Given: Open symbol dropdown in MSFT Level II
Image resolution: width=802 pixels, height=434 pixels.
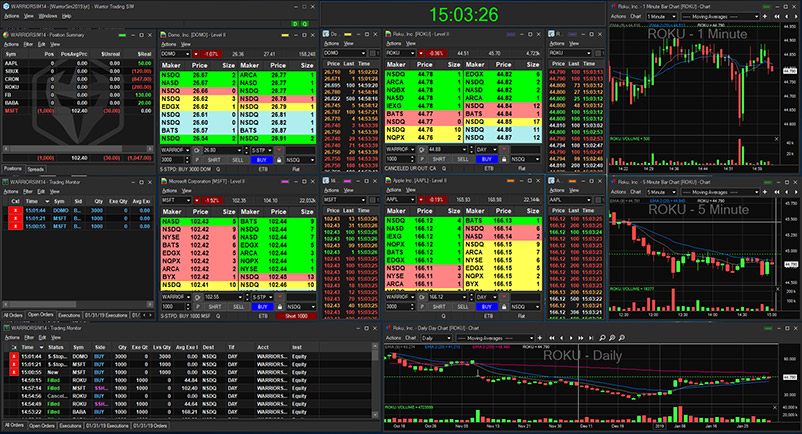Looking at the screenshot, I should [188, 200].
